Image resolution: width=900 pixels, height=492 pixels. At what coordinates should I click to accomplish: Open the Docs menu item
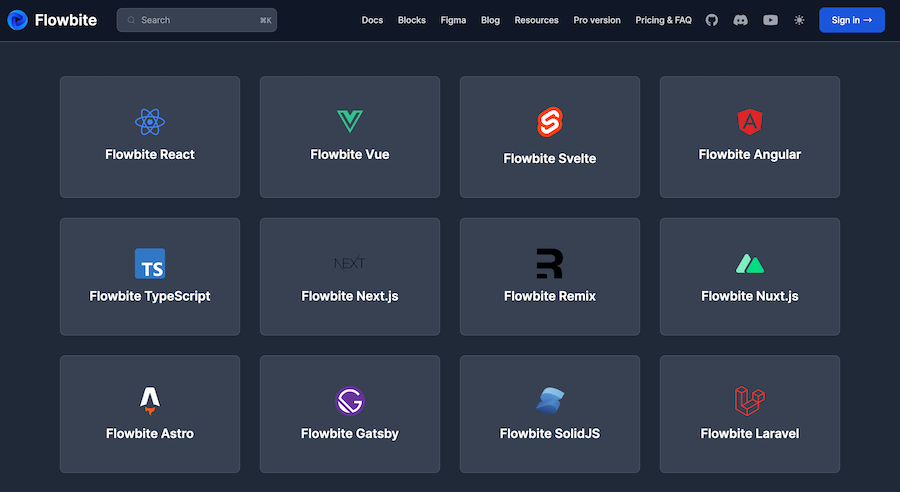click(372, 20)
